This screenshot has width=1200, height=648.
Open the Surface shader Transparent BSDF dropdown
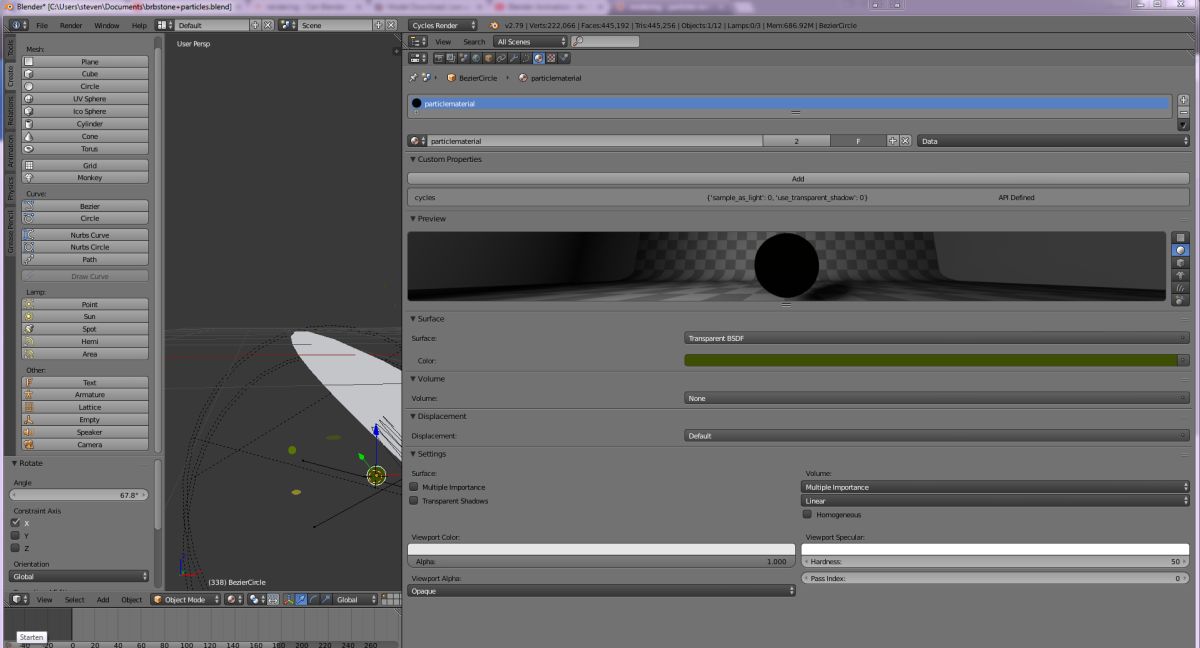tap(937, 338)
